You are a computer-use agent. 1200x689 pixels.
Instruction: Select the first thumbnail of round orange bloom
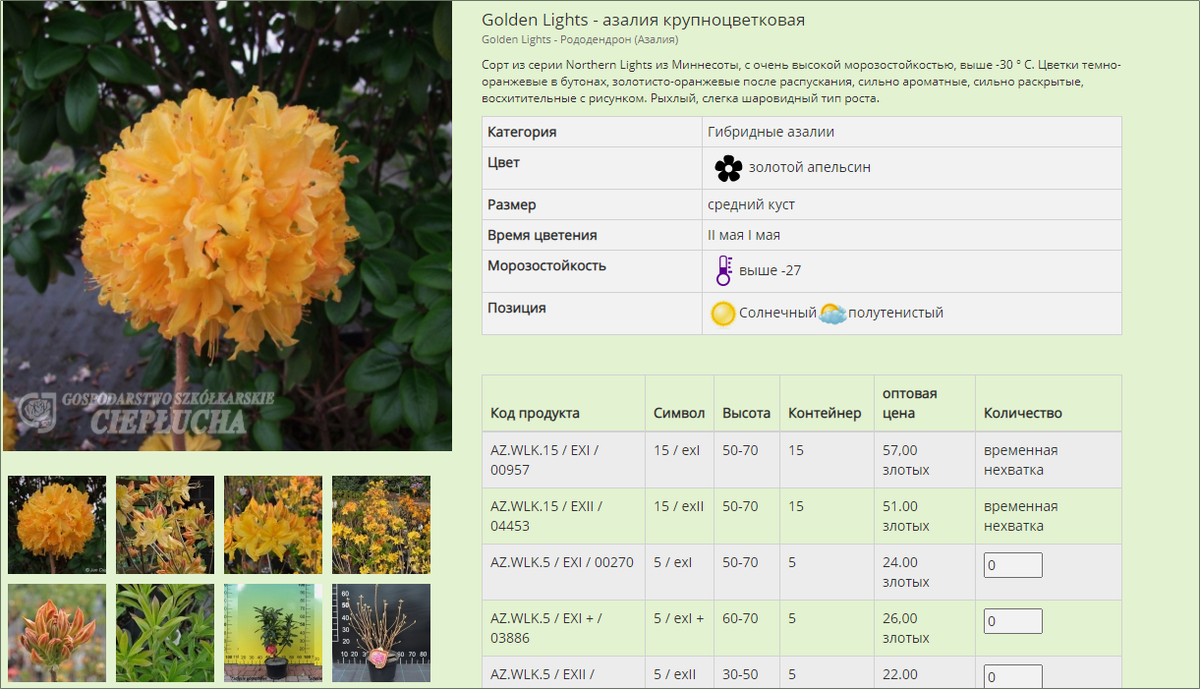[57, 524]
